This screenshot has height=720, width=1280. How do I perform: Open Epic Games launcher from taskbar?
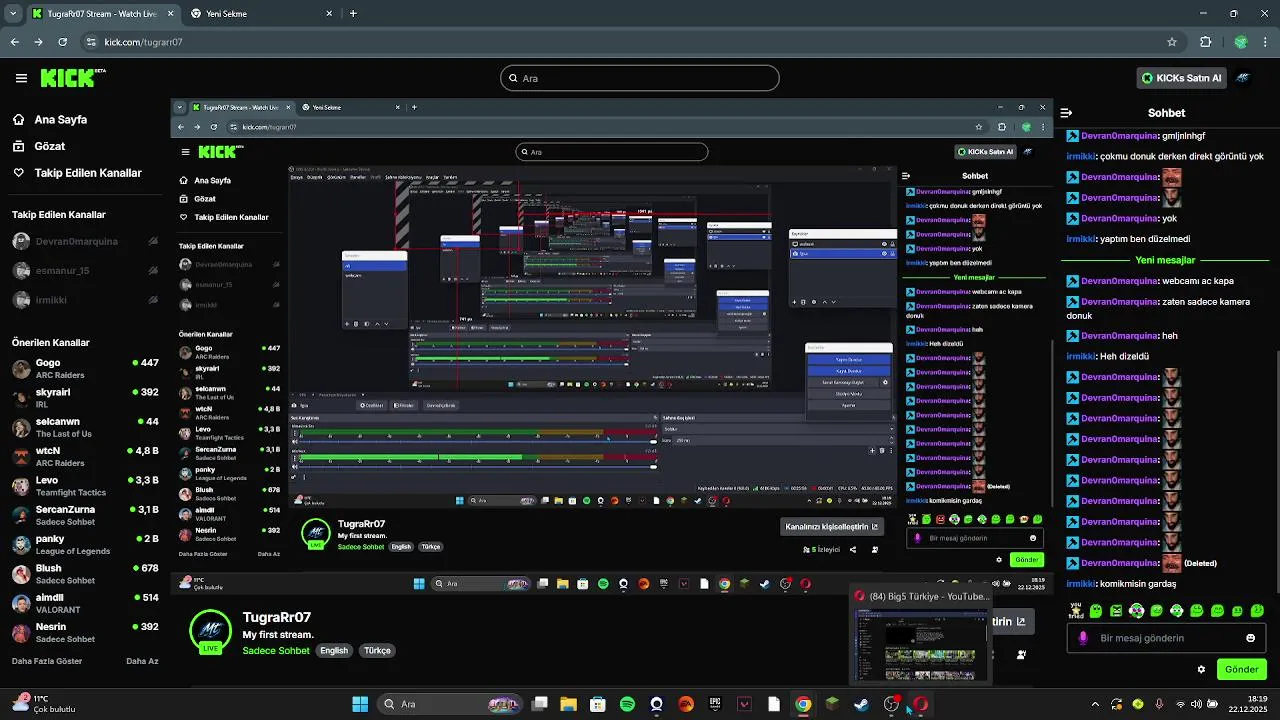point(715,704)
